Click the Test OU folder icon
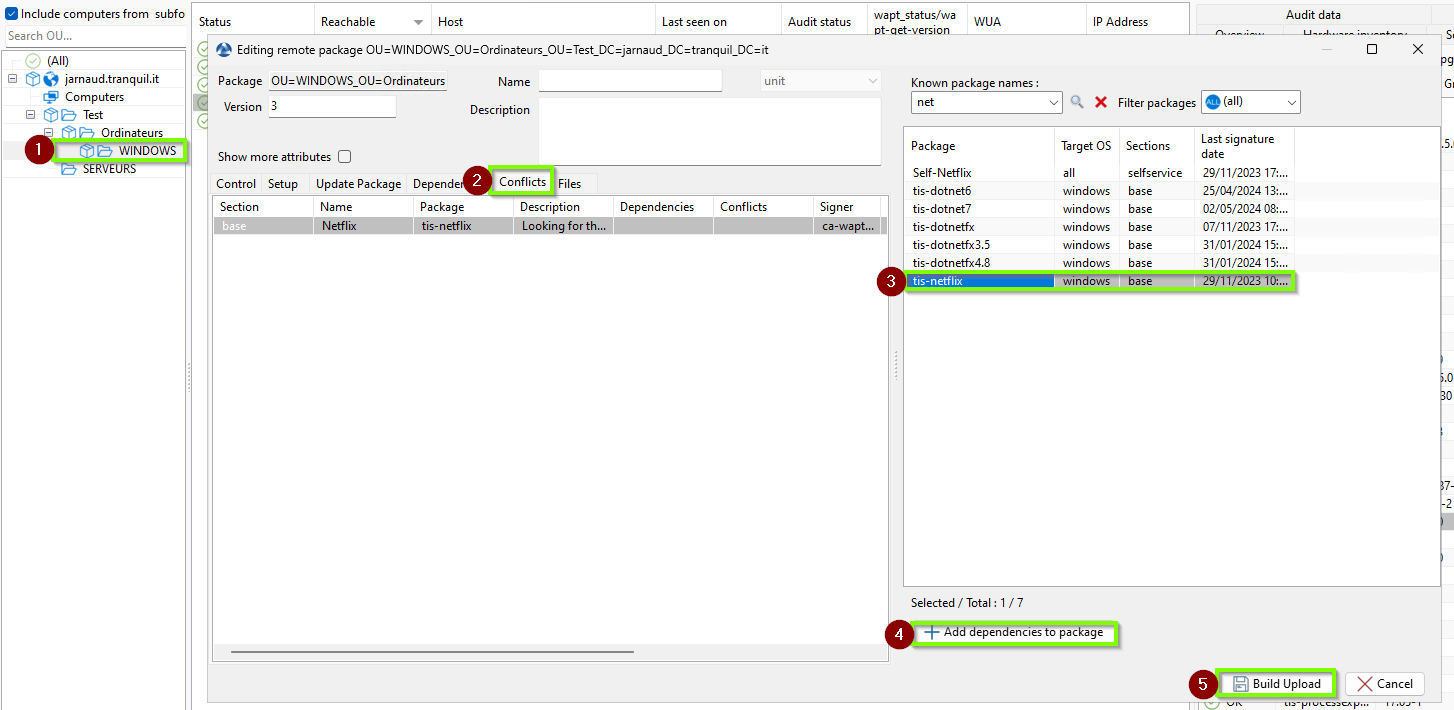Image resolution: width=1454 pixels, height=710 pixels. [x=69, y=115]
